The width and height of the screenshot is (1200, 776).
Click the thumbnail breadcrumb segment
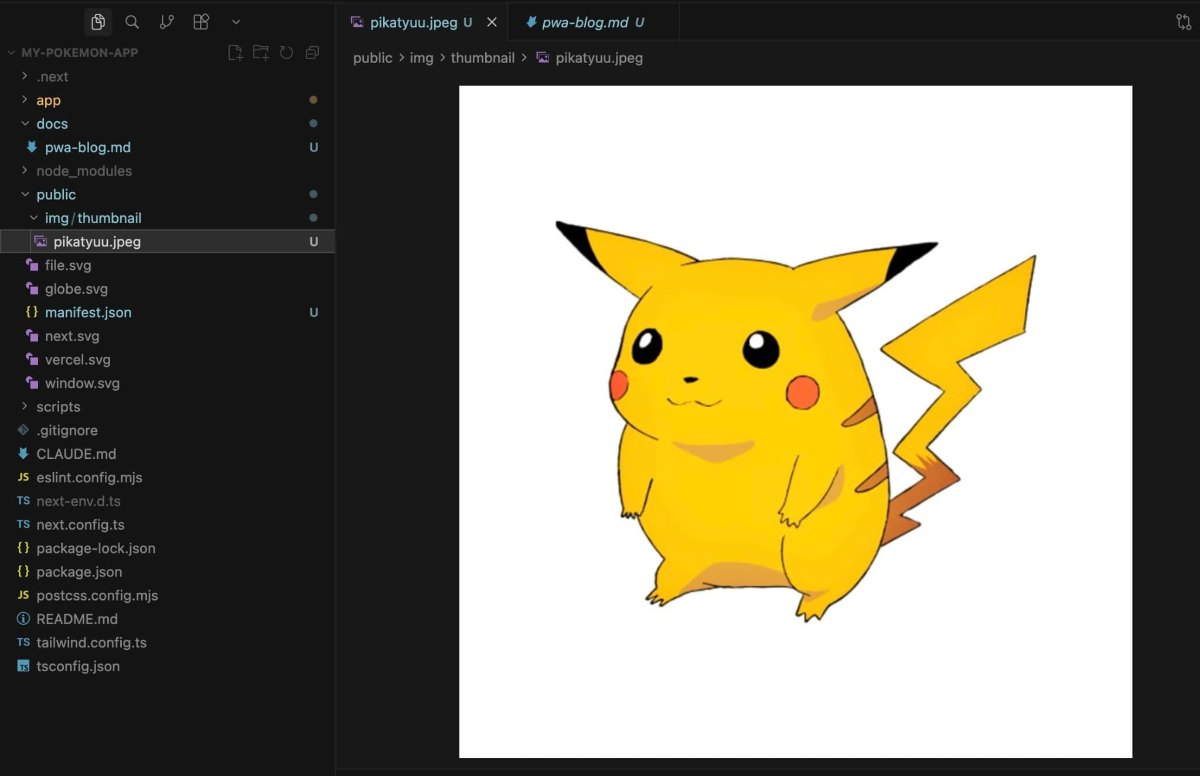click(x=482, y=58)
